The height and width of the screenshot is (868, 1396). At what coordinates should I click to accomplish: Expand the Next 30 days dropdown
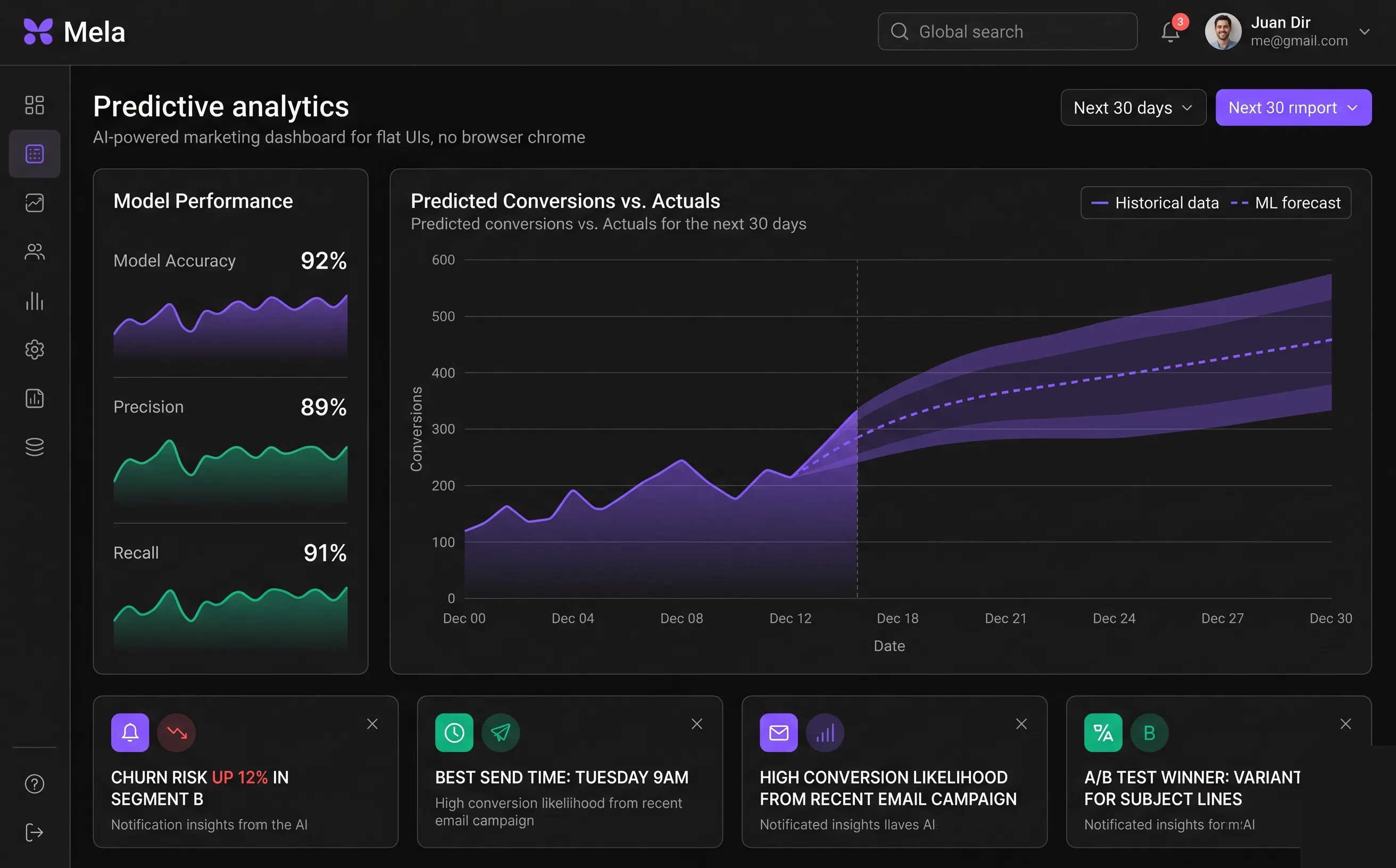coord(1133,107)
